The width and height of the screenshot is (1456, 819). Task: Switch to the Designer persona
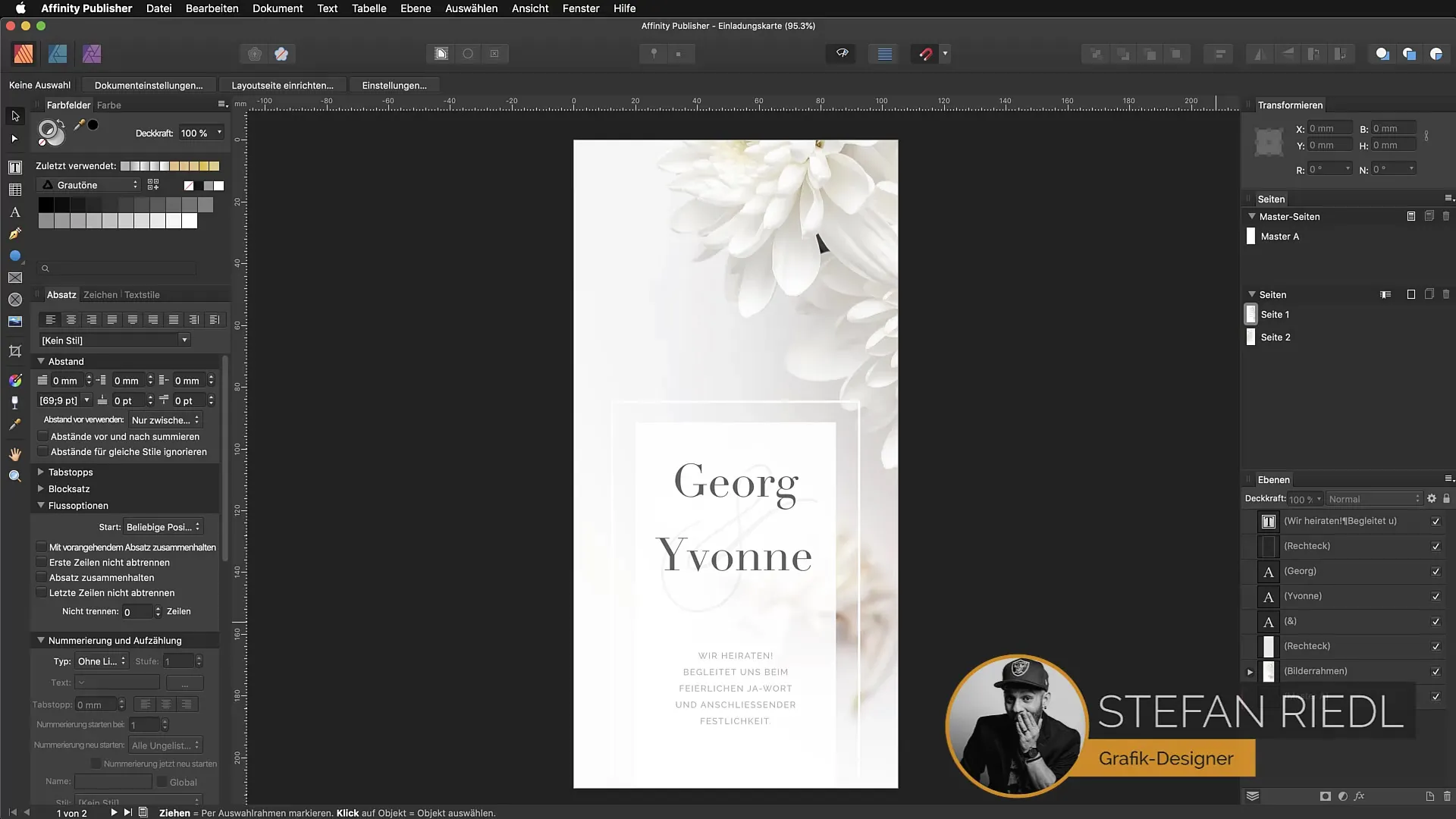tap(58, 54)
